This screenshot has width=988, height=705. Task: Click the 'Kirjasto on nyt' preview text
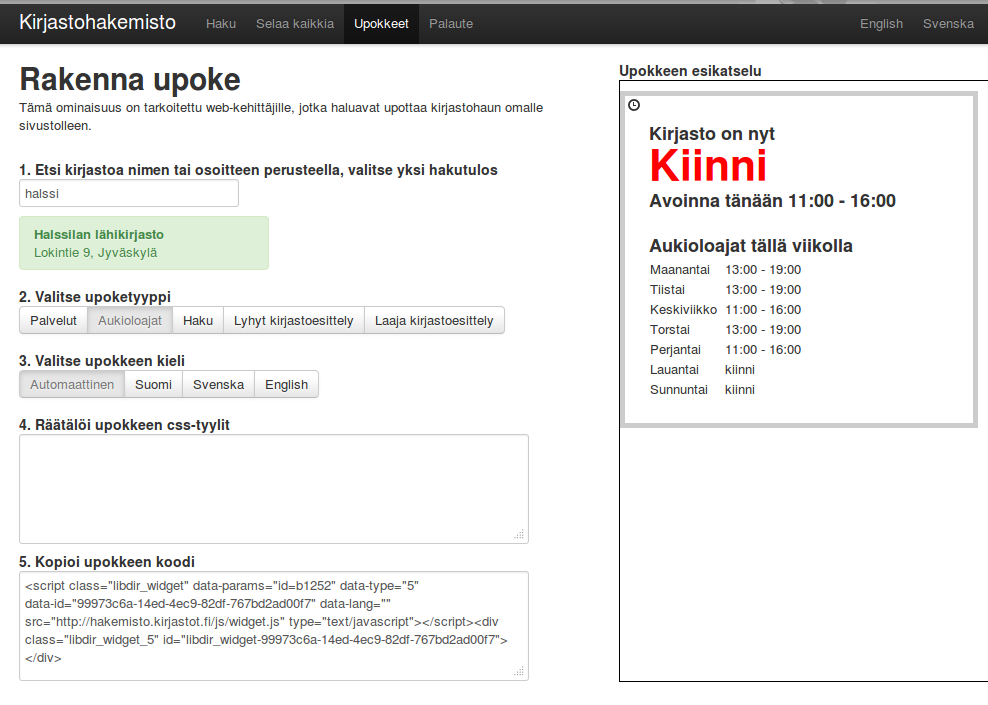(712, 134)
